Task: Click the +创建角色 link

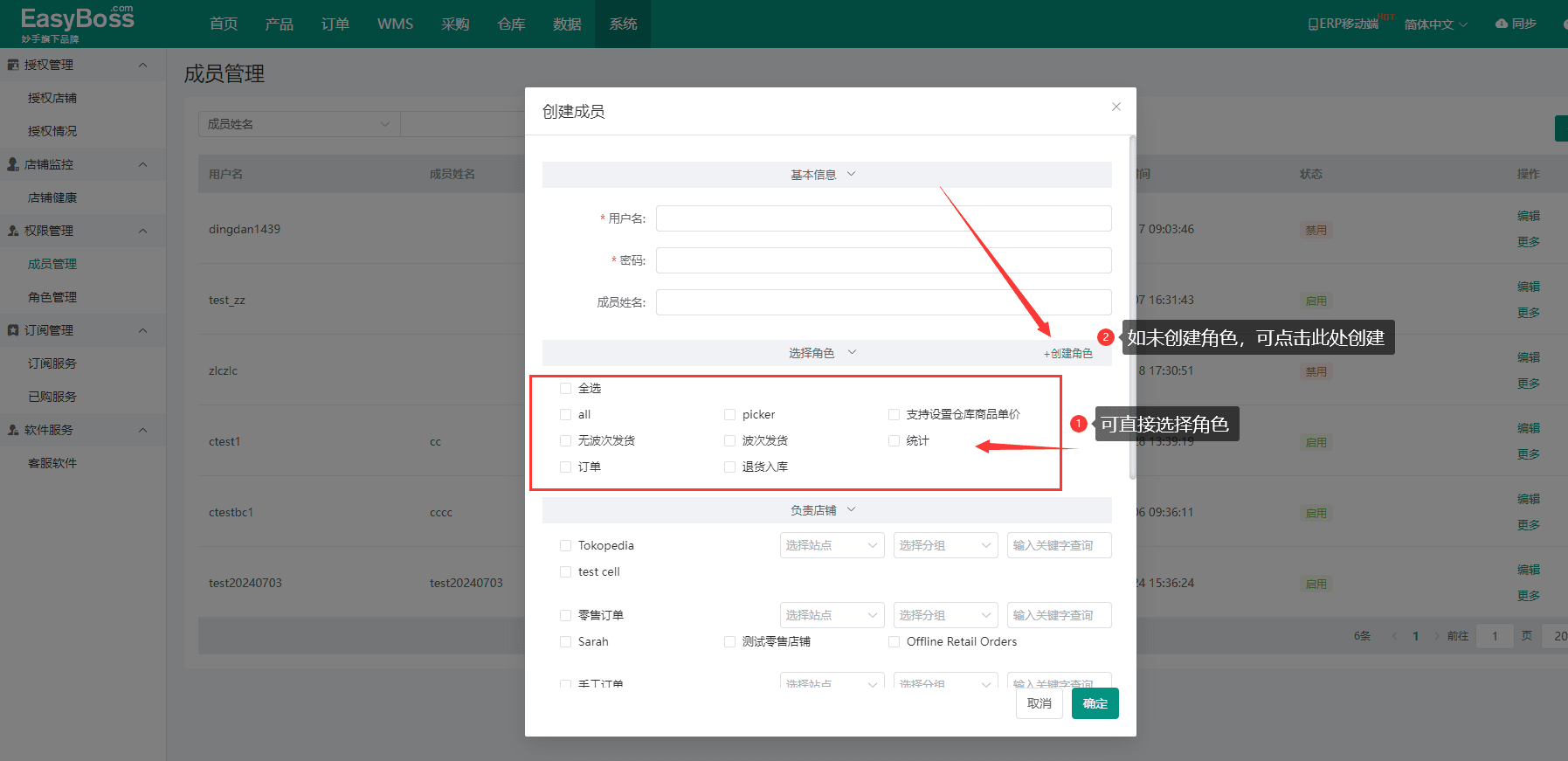Action: pos(1067,354)
